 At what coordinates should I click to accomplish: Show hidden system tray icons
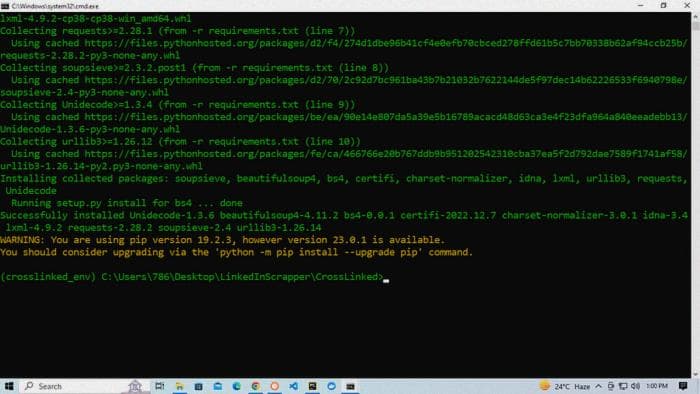coord(599,386)
